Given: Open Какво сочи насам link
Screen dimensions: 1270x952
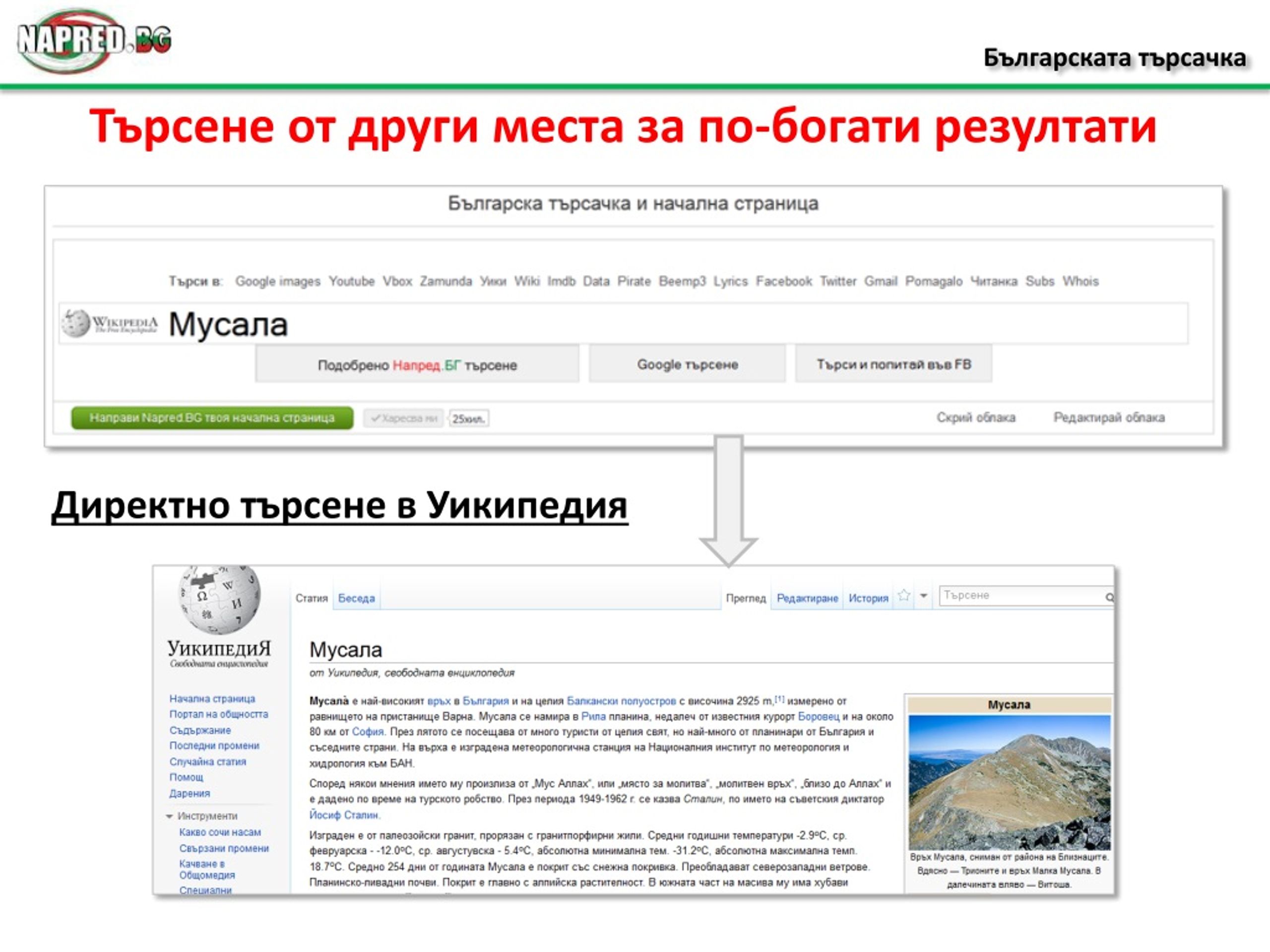Looking at the screenshot, I should pos(220,832).
